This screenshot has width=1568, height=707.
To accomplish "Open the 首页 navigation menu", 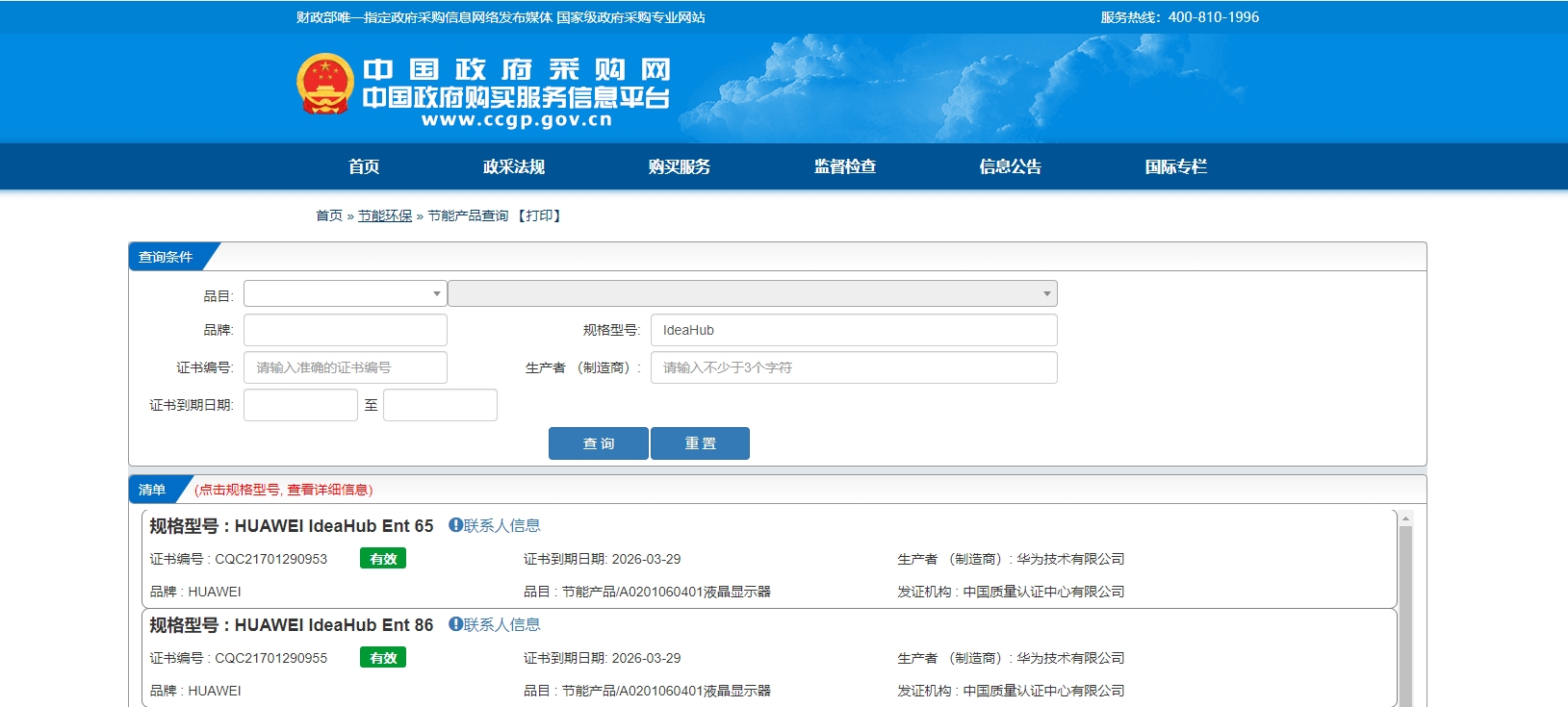I will click(364, 166).
